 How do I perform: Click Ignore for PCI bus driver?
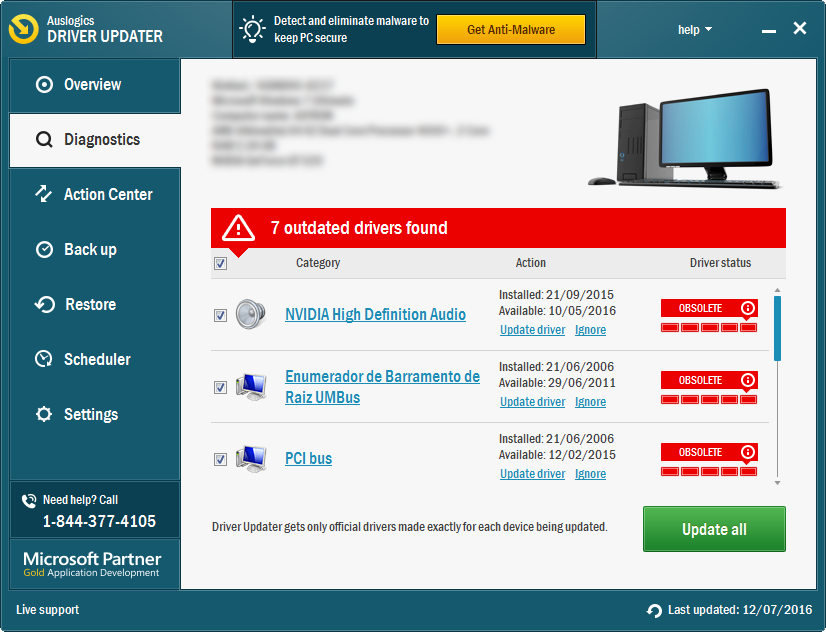591,474
